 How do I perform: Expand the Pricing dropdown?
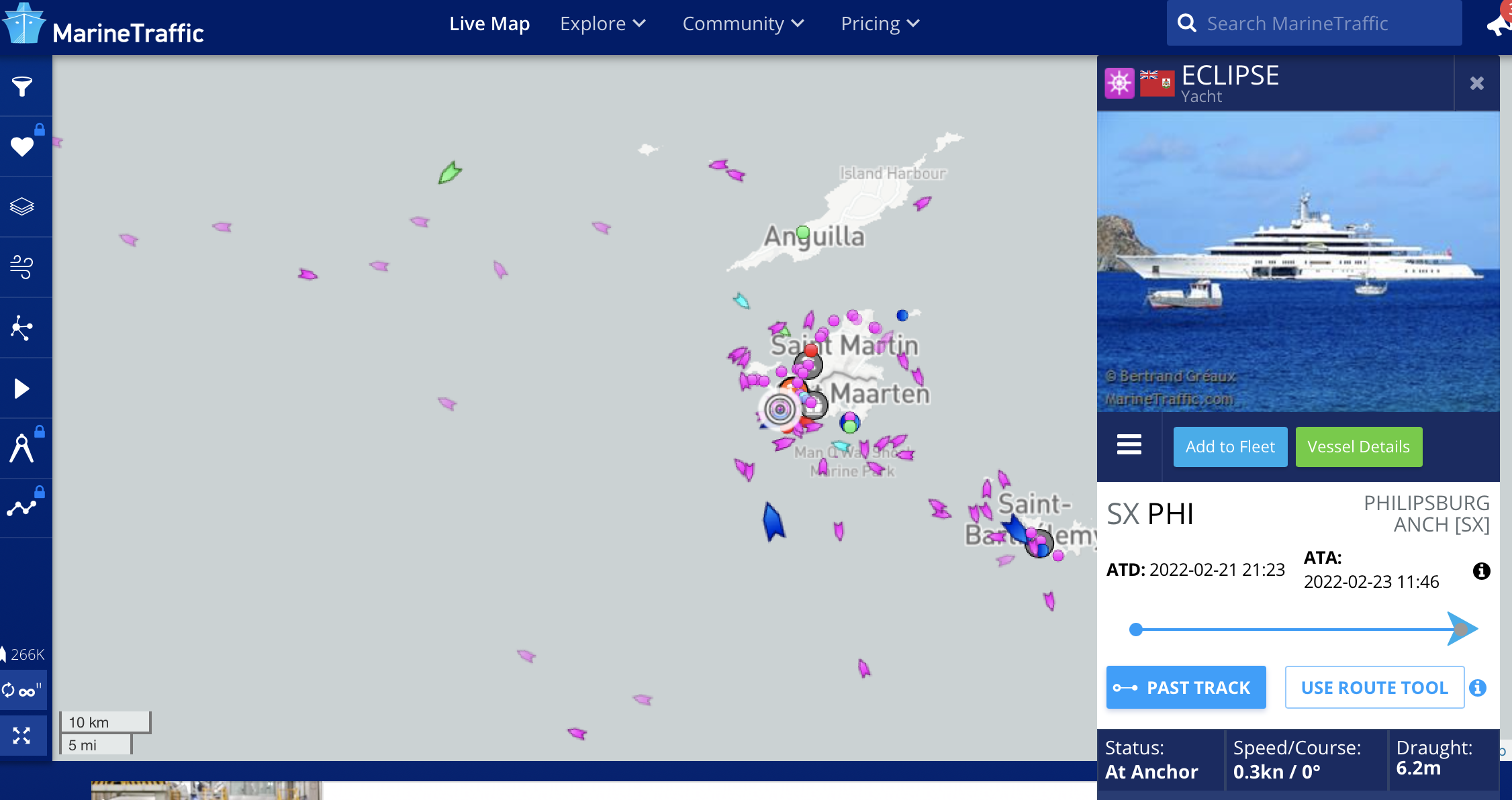pos(880,24)
